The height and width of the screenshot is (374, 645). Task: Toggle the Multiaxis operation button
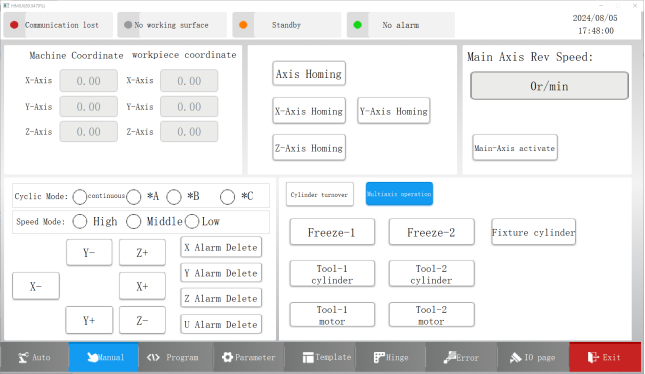[399, 194]
